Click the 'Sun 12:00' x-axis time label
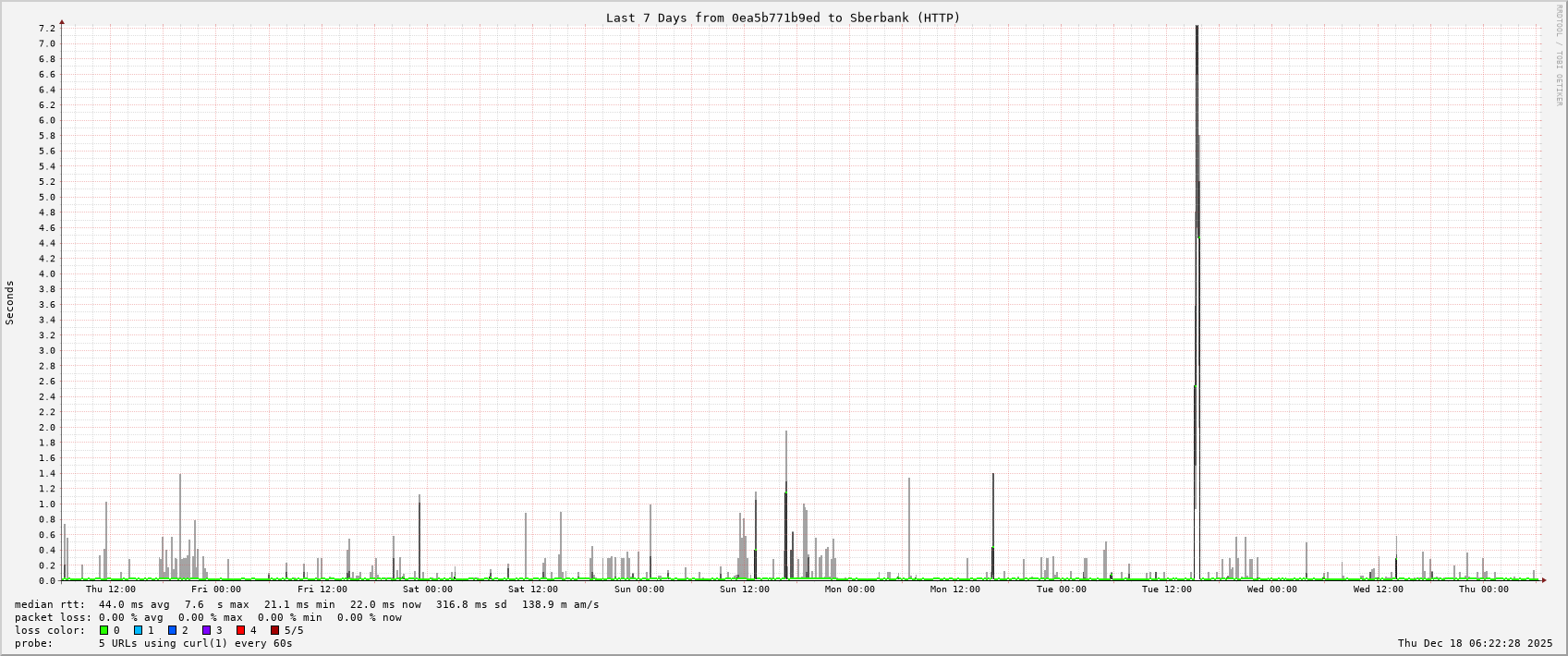 coord(744,589)
